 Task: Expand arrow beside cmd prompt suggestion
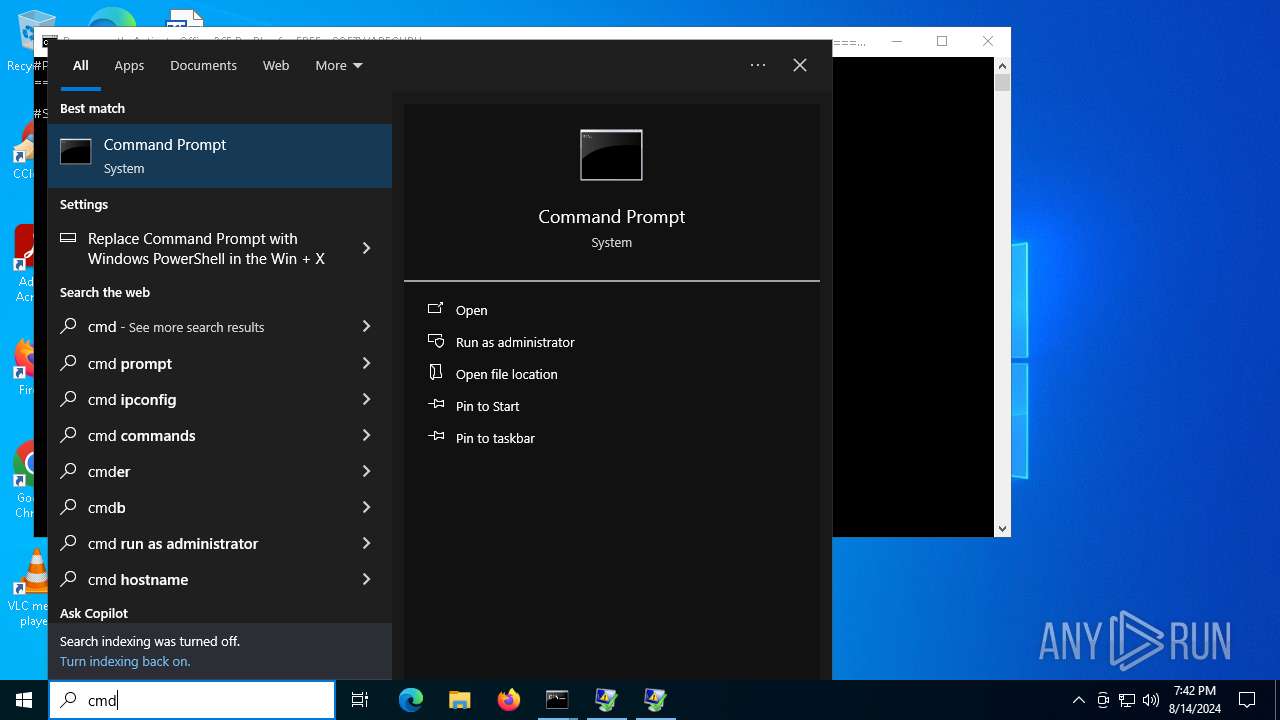coord(366,363)
